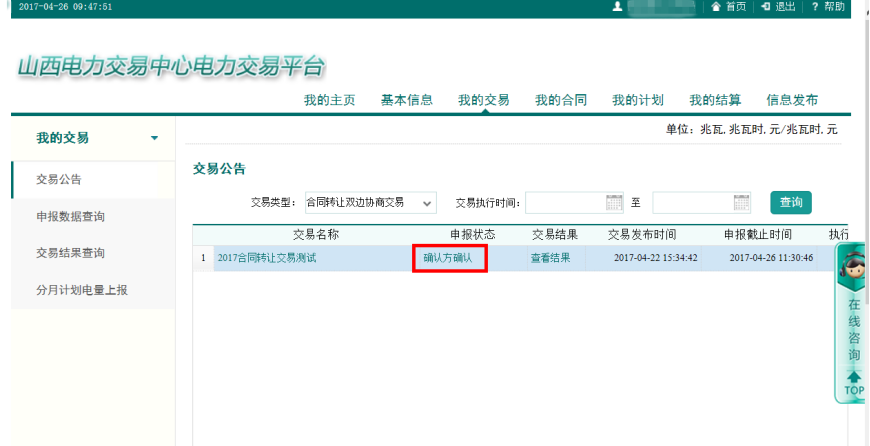This screenshot has height=446, width=870.
Task: Expand the 交易类型 dropdown list
Action: pos(428,203)
